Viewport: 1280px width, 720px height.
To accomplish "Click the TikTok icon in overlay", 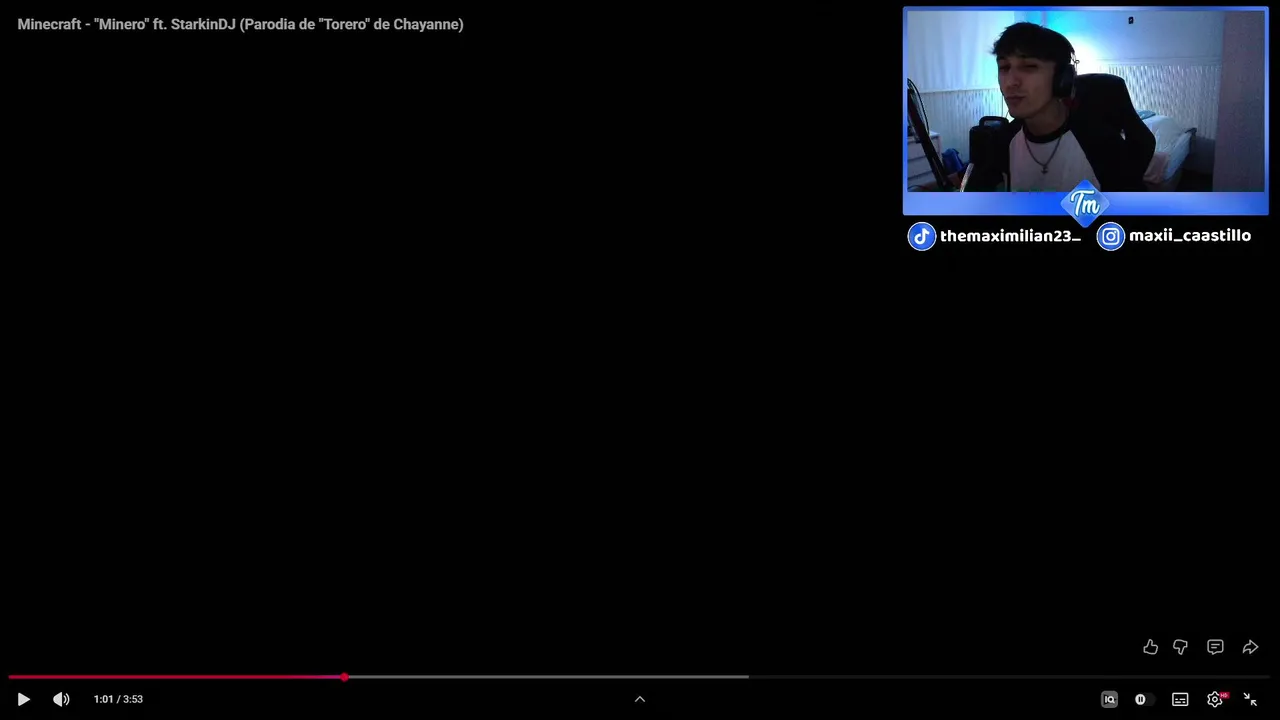I will click(921, 236).
